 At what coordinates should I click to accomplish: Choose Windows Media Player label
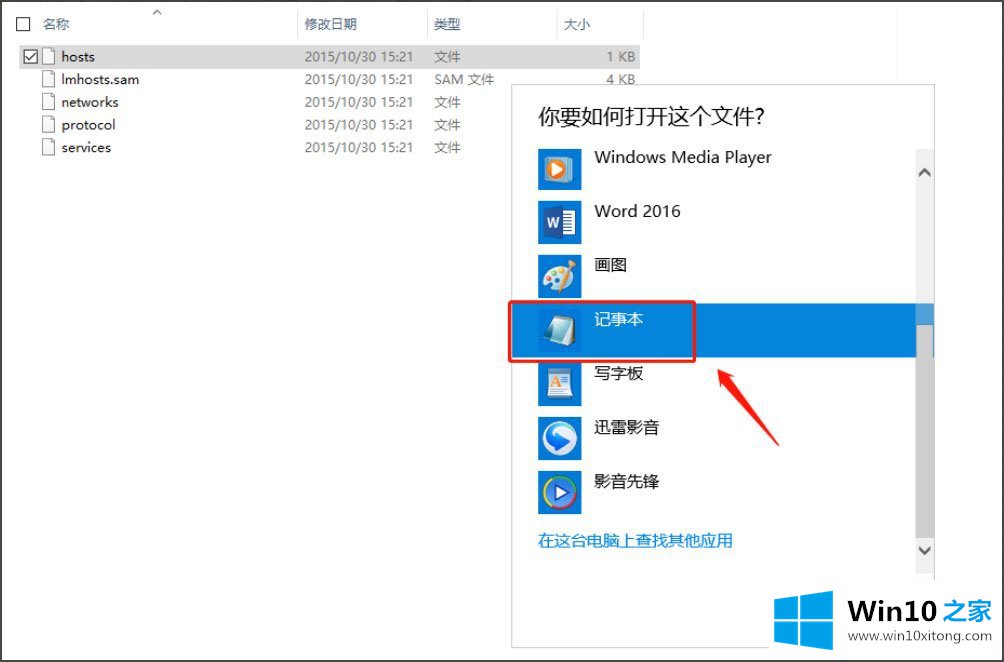[683, 157]
